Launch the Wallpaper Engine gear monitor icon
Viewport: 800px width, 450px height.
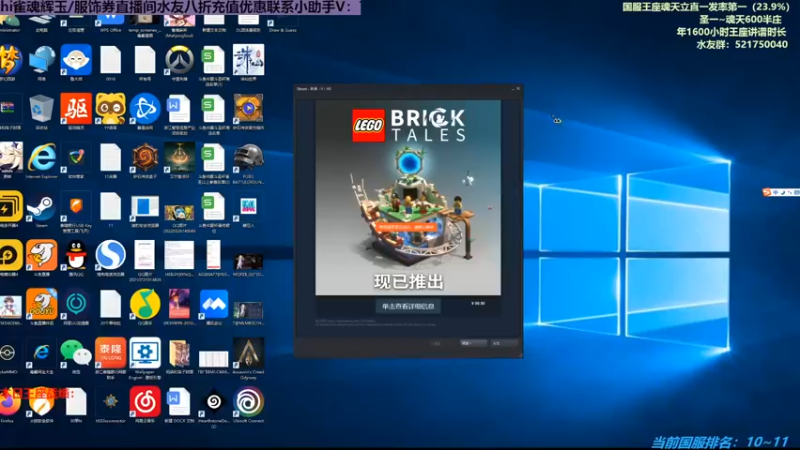tap(145, 353)
